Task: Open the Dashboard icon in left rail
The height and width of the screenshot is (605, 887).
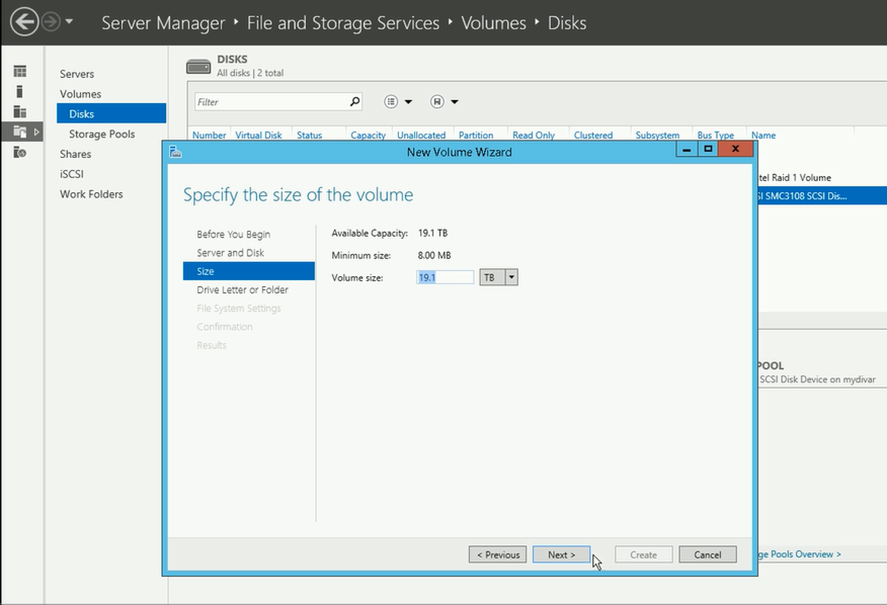Action: click(x=20, y=72)
